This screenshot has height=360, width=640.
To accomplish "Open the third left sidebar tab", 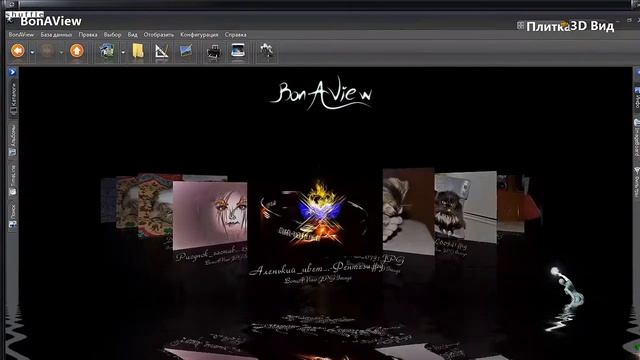I will (x=13, y=180).
